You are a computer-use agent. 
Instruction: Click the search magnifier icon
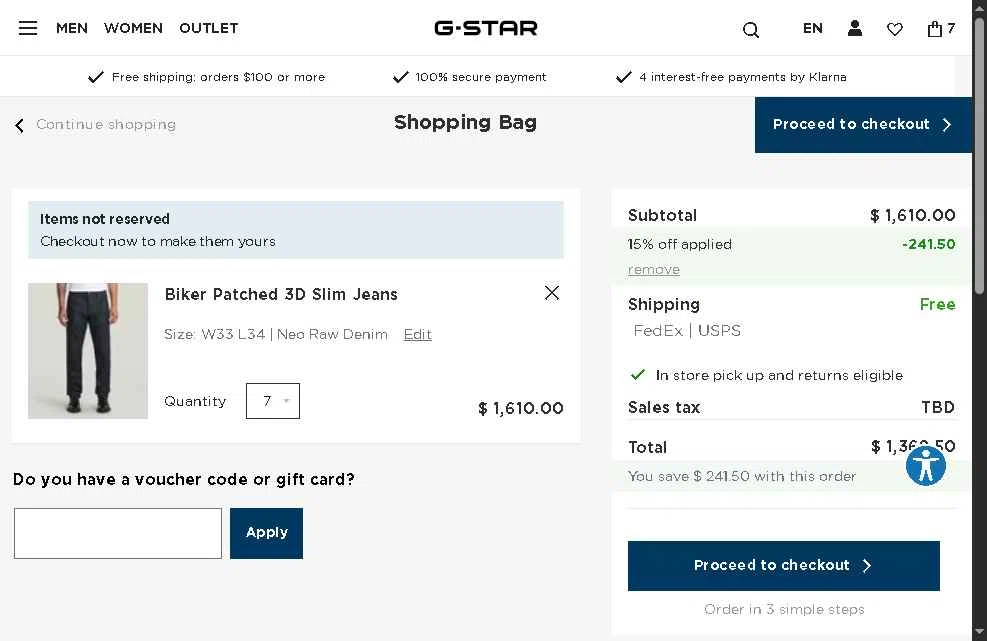click(751, 30)
